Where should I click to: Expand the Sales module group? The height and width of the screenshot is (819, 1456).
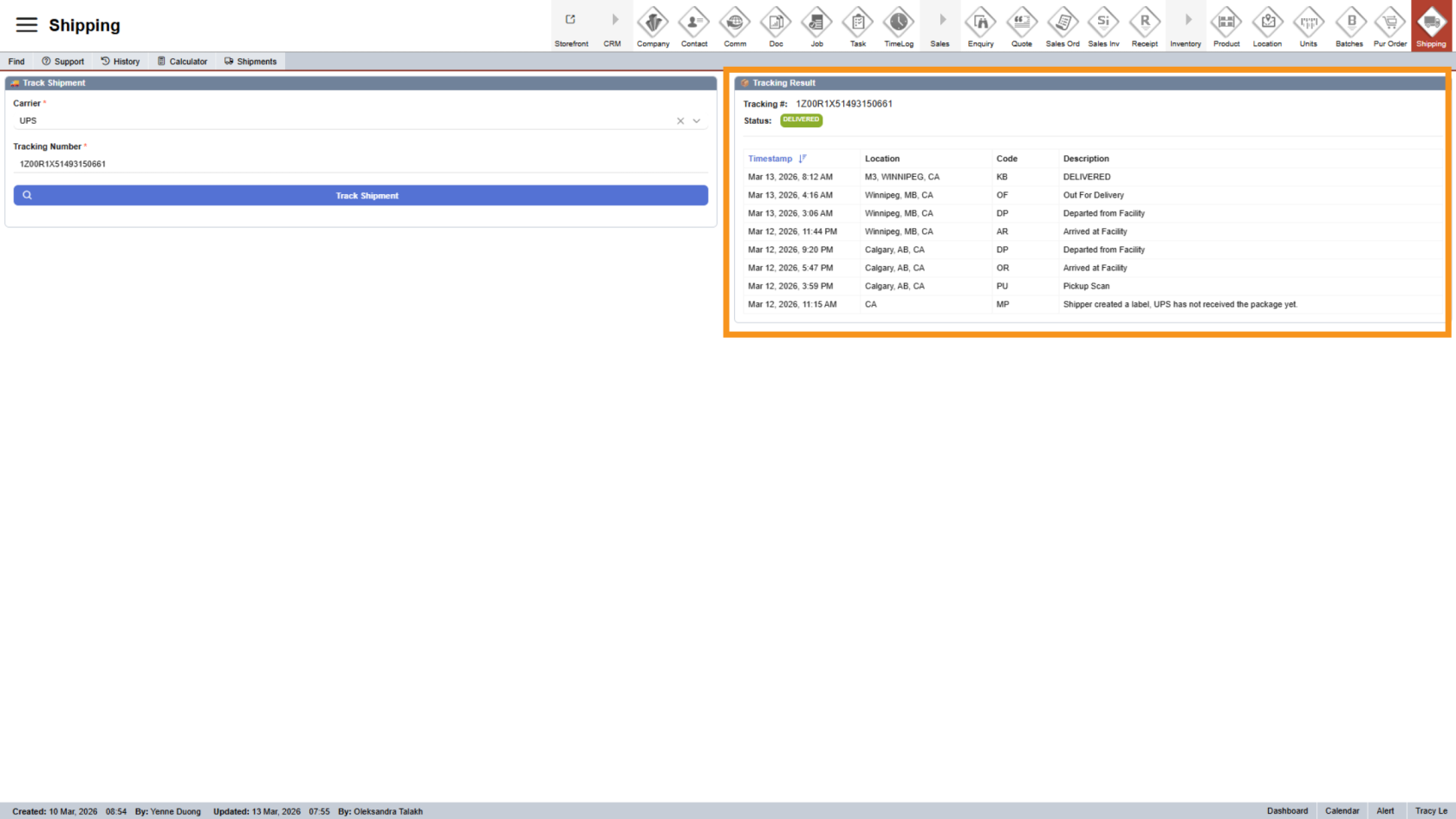(x=940, y=26)
